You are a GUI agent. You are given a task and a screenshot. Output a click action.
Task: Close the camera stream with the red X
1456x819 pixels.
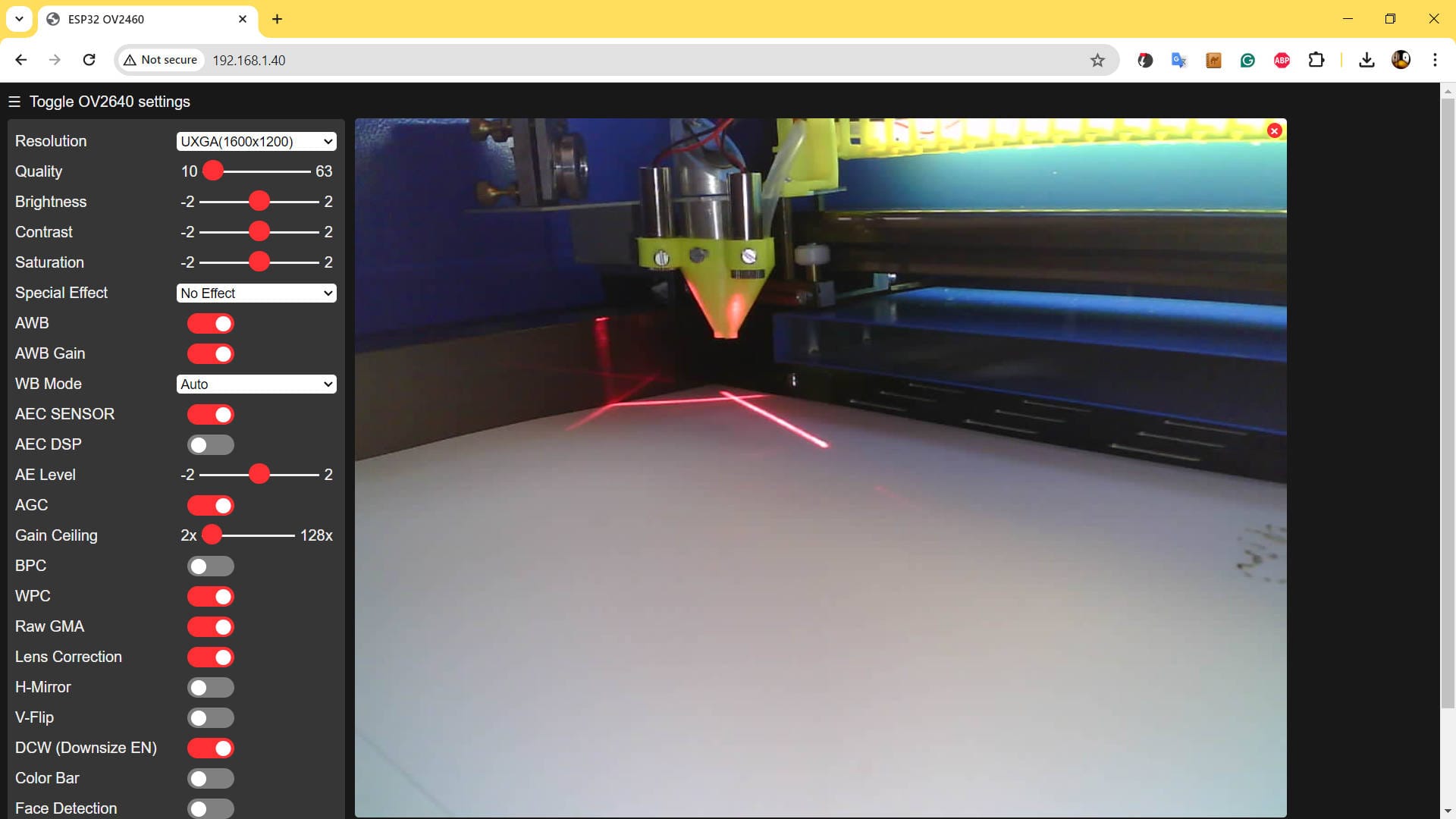1273,130
